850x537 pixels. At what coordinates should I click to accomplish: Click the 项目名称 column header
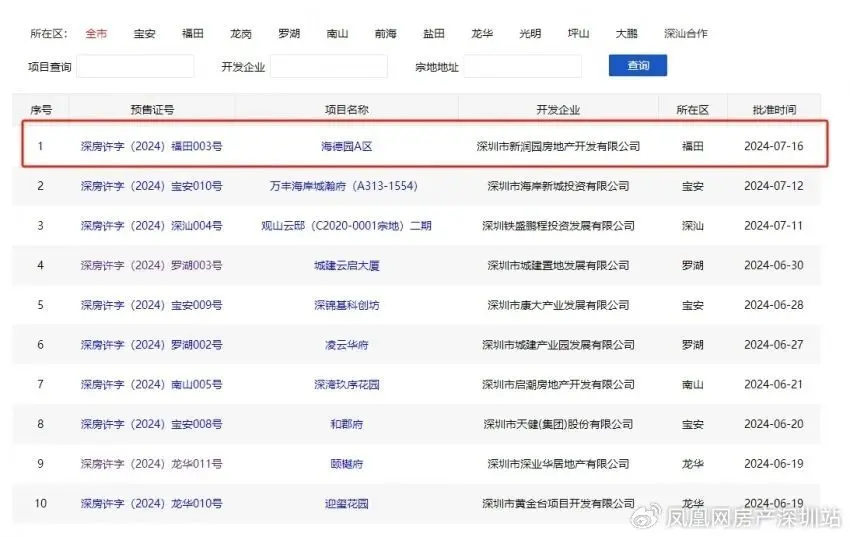coord(346,110)
